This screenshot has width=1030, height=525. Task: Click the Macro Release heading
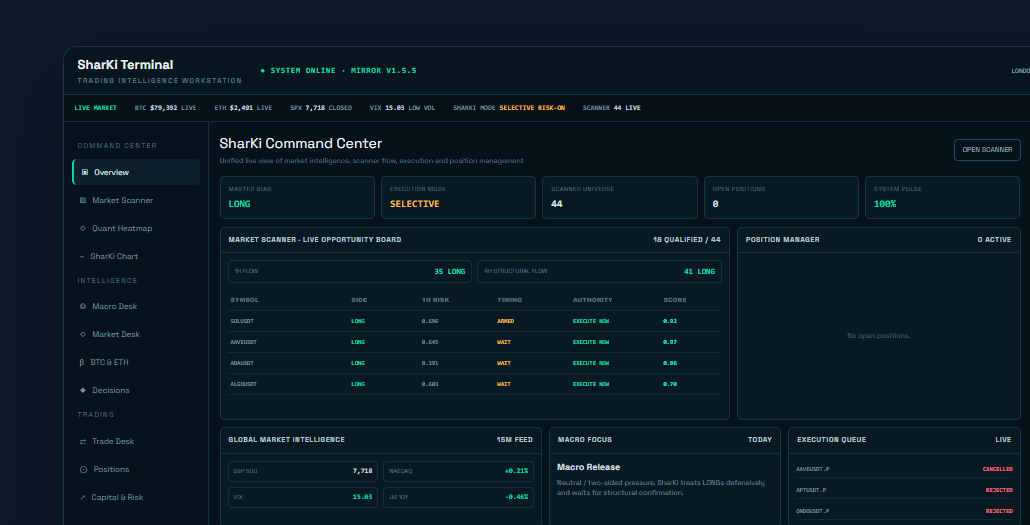click(x=589, y=467)
